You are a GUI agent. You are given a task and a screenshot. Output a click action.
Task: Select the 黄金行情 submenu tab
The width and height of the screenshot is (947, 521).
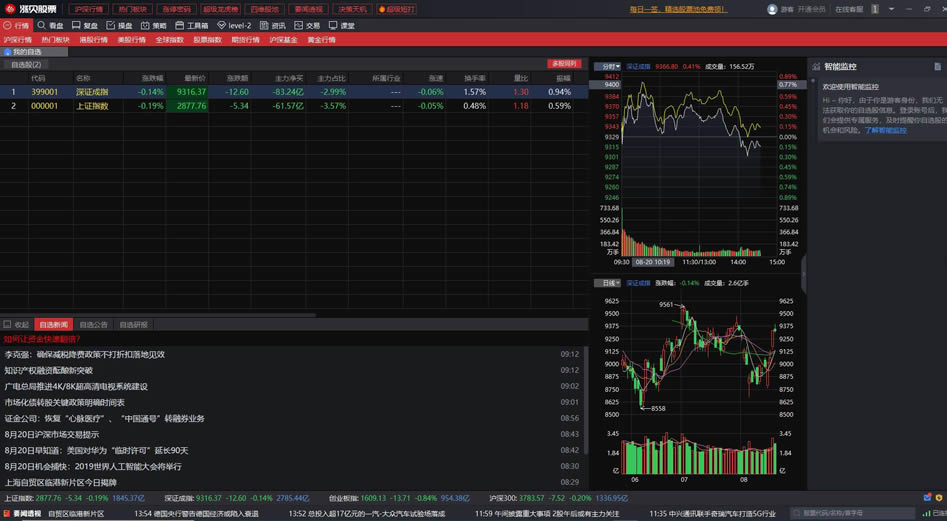[x=321, y=40]
